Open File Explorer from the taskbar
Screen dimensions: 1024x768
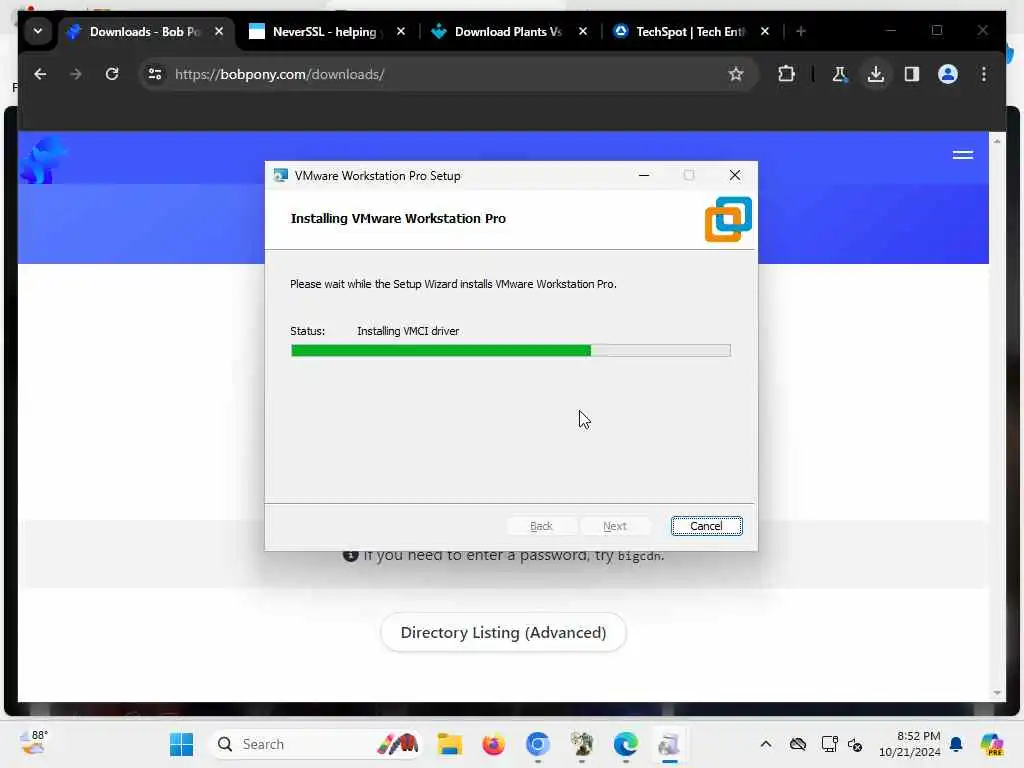pyautogui.click(x=449, y=744)
